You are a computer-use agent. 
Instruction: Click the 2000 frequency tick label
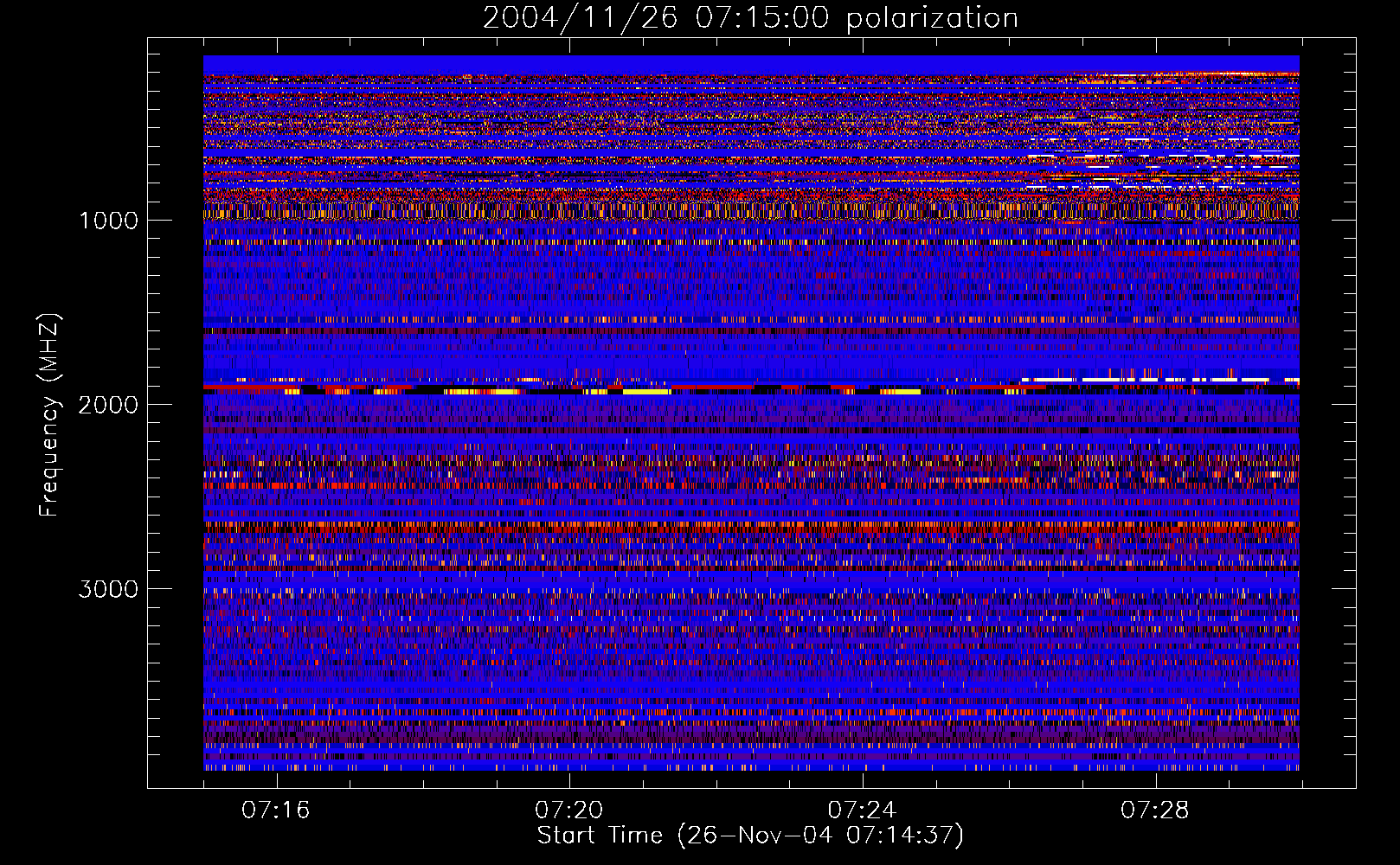(x=108, y=405)
